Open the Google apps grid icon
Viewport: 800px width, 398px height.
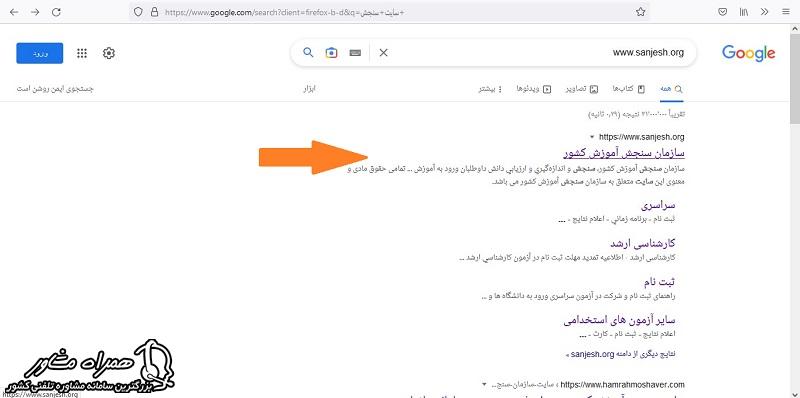click(82, 53)
